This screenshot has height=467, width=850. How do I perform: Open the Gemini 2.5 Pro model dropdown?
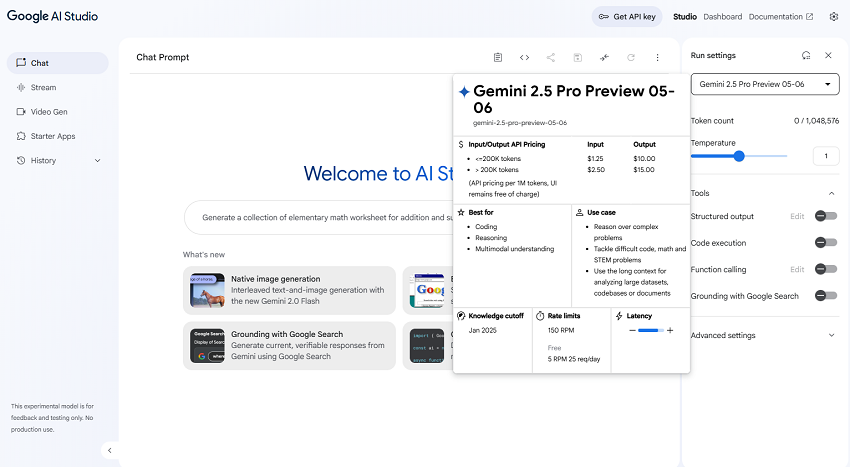(x=765, y=84)
